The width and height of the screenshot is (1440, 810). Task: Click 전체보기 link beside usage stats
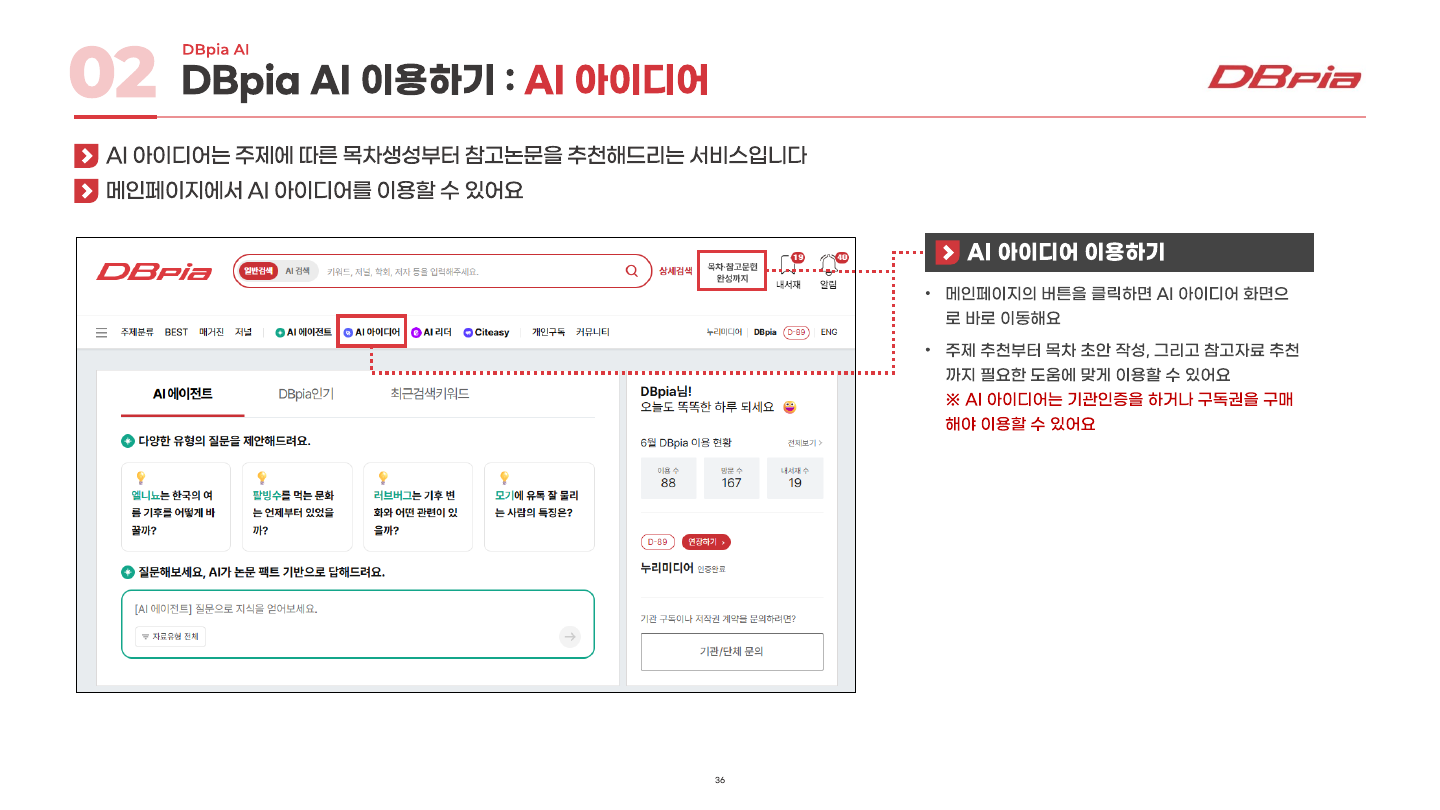coord(805,442)
